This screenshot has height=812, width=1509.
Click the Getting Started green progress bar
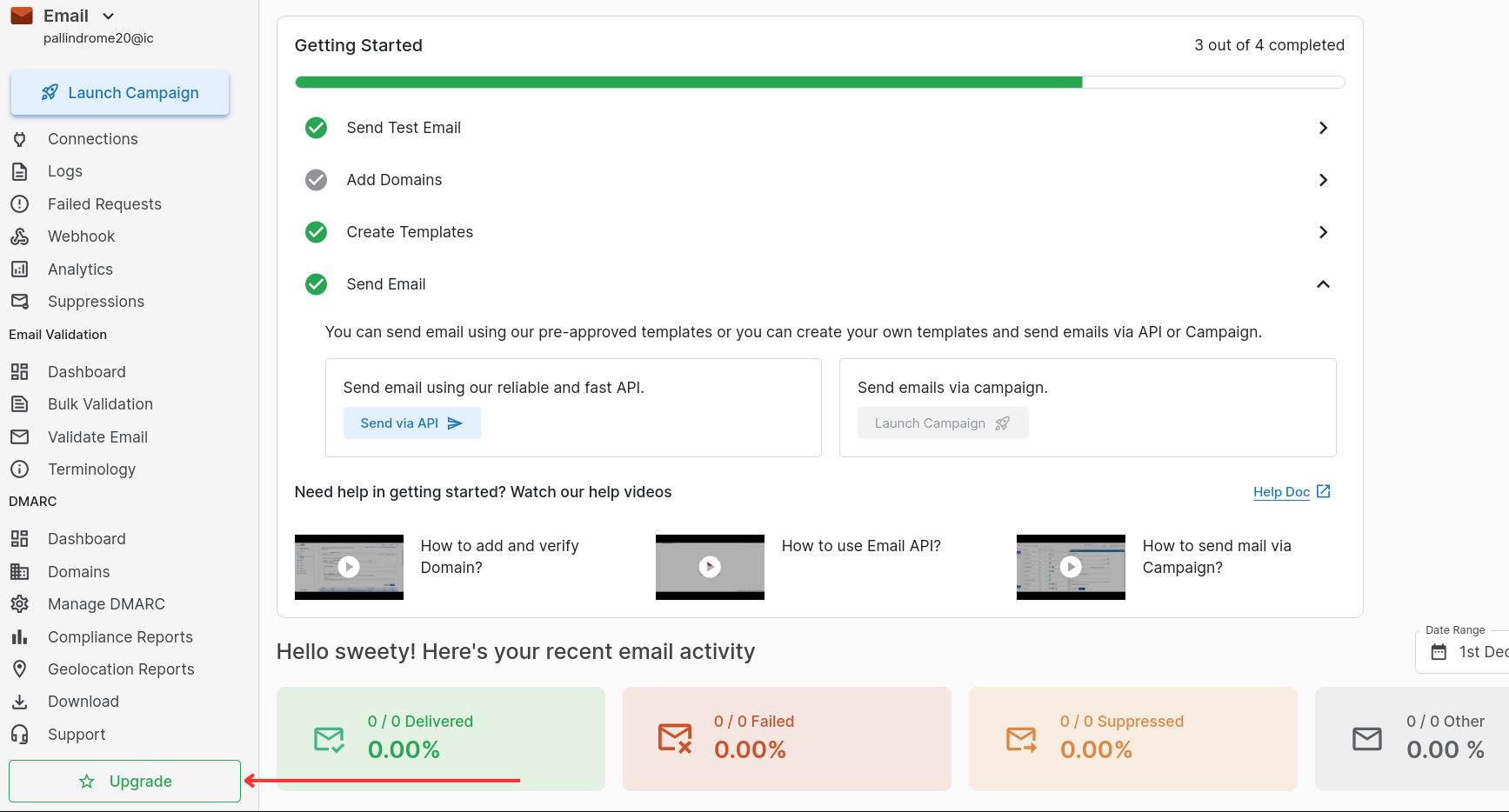(689, 83)
